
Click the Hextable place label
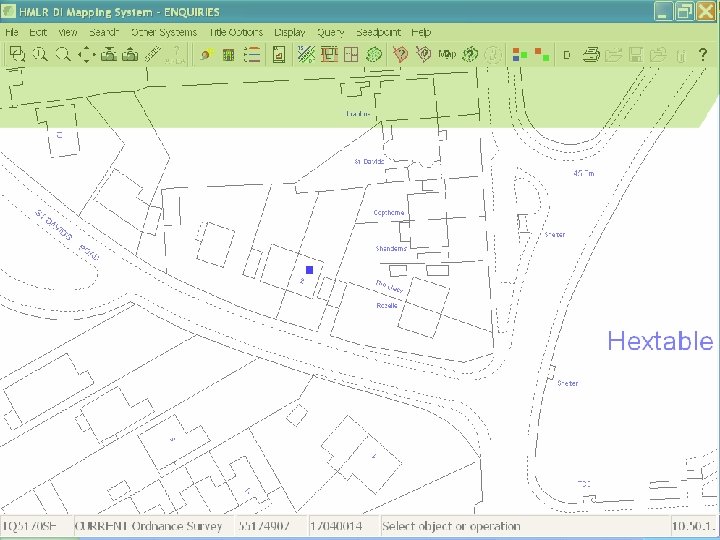click(660, 341)
